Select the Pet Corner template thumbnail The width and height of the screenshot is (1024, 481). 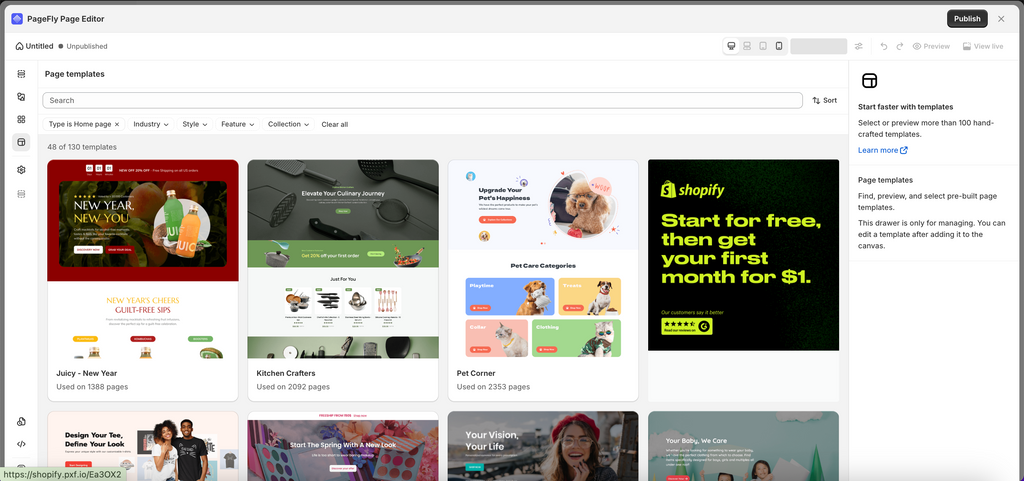click(x=543, y=258)
